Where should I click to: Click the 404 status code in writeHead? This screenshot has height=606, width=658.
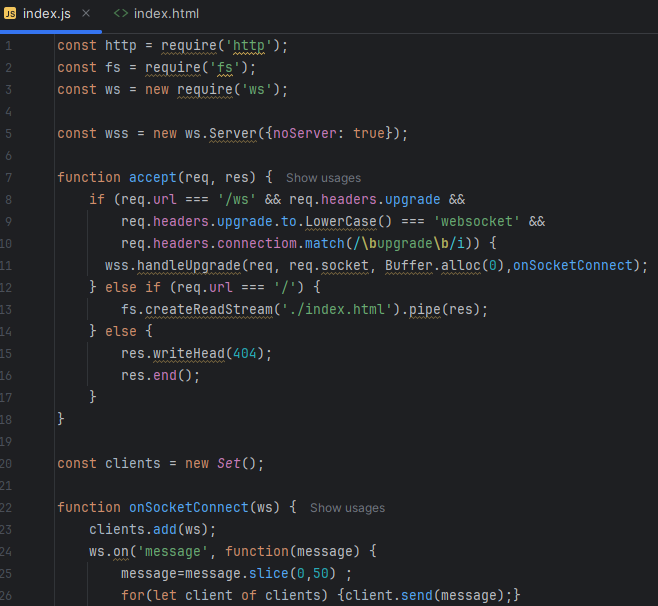244,353
